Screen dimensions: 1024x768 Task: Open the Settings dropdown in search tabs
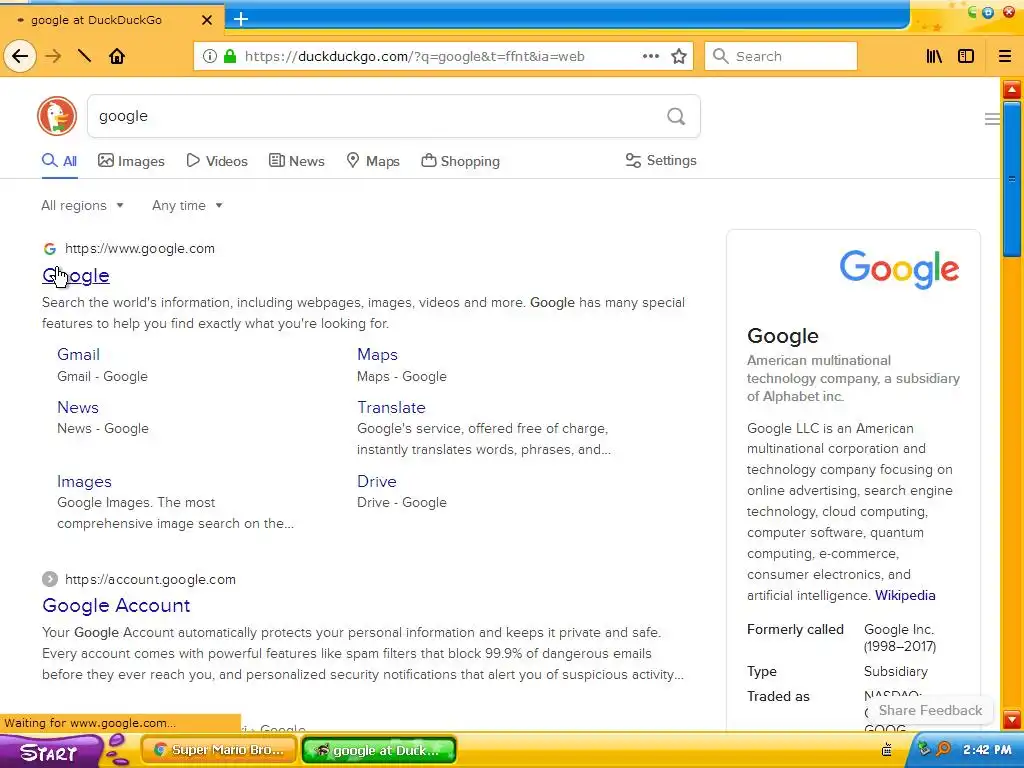point(661,161)
